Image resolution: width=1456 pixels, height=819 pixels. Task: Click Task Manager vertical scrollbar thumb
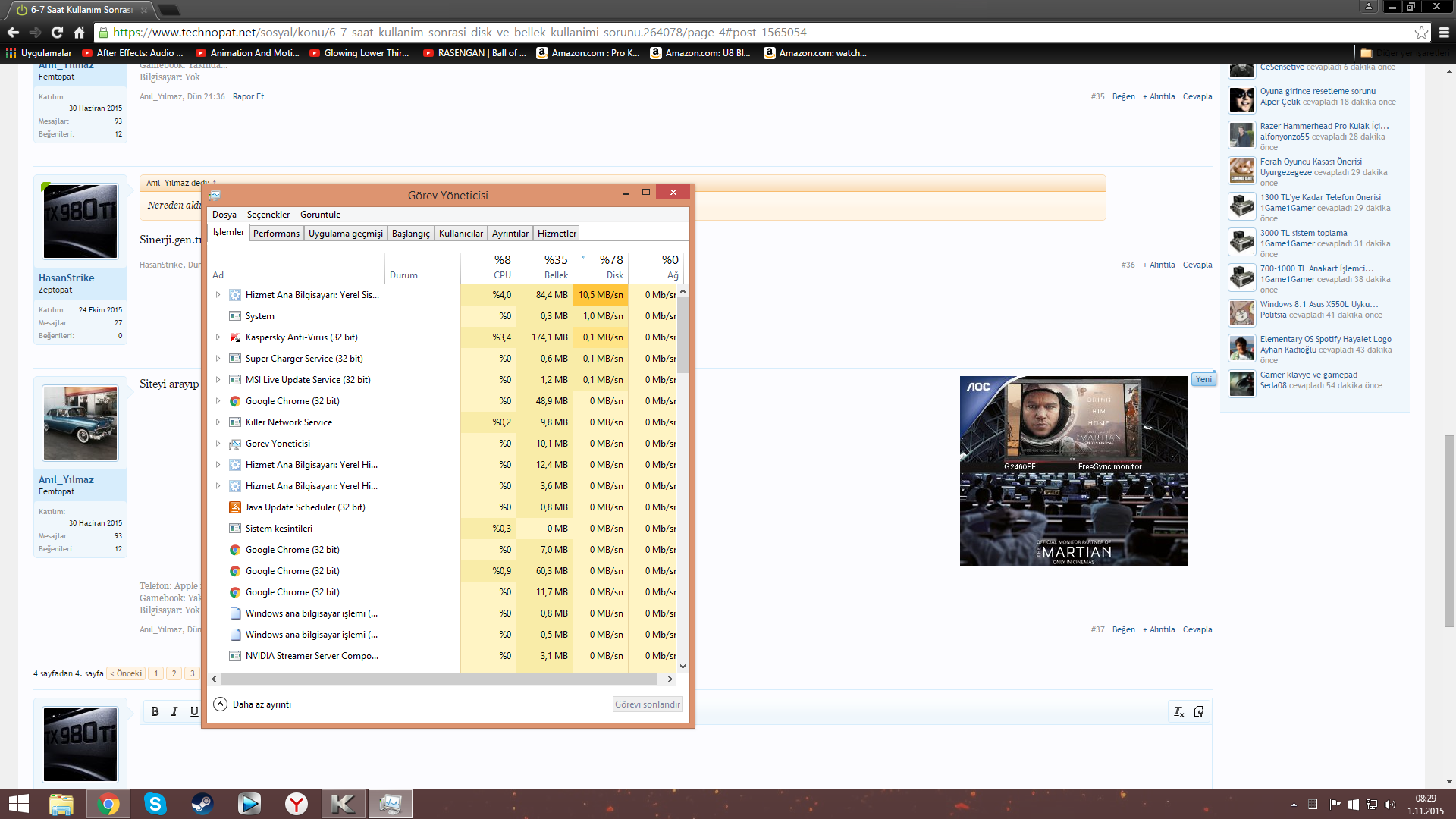682,336
